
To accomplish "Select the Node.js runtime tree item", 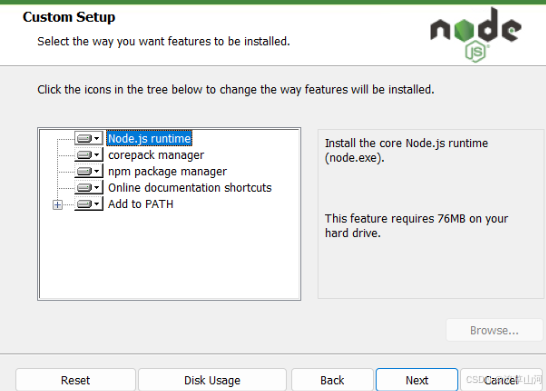I will pyautogui.click(x=149, y=139).
